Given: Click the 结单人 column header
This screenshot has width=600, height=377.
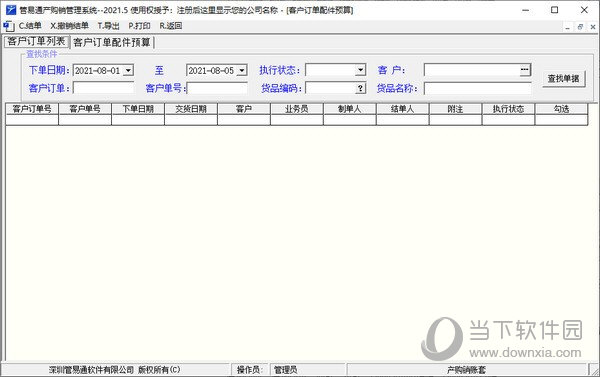Looking at the screenshot, I should (403, 109).
